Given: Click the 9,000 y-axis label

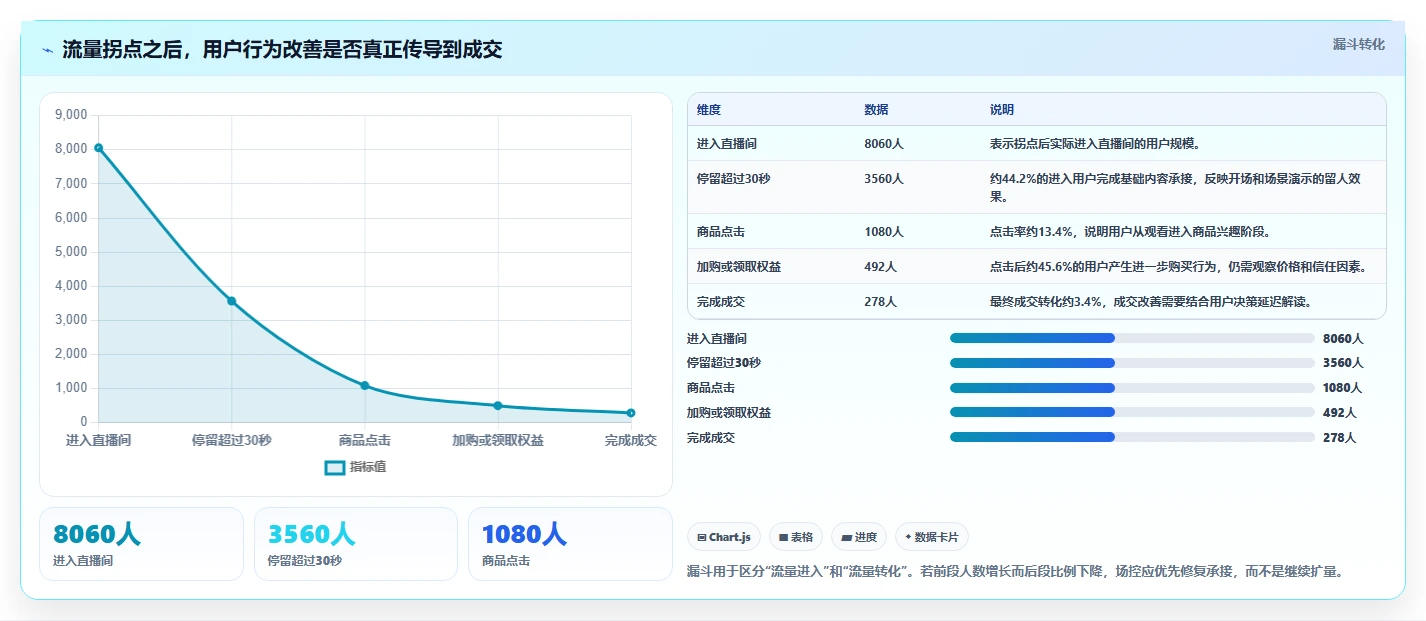Looking at the screenshot, I should tap(70, 115).
